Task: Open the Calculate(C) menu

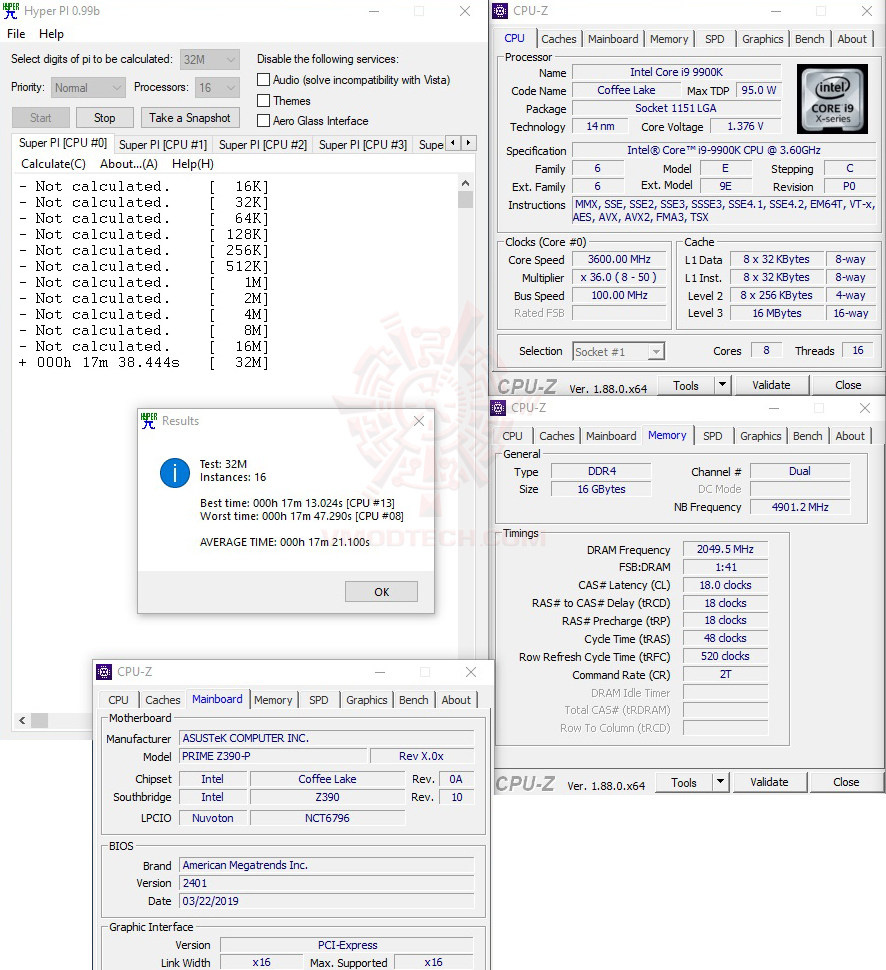Action: [53, 164]
